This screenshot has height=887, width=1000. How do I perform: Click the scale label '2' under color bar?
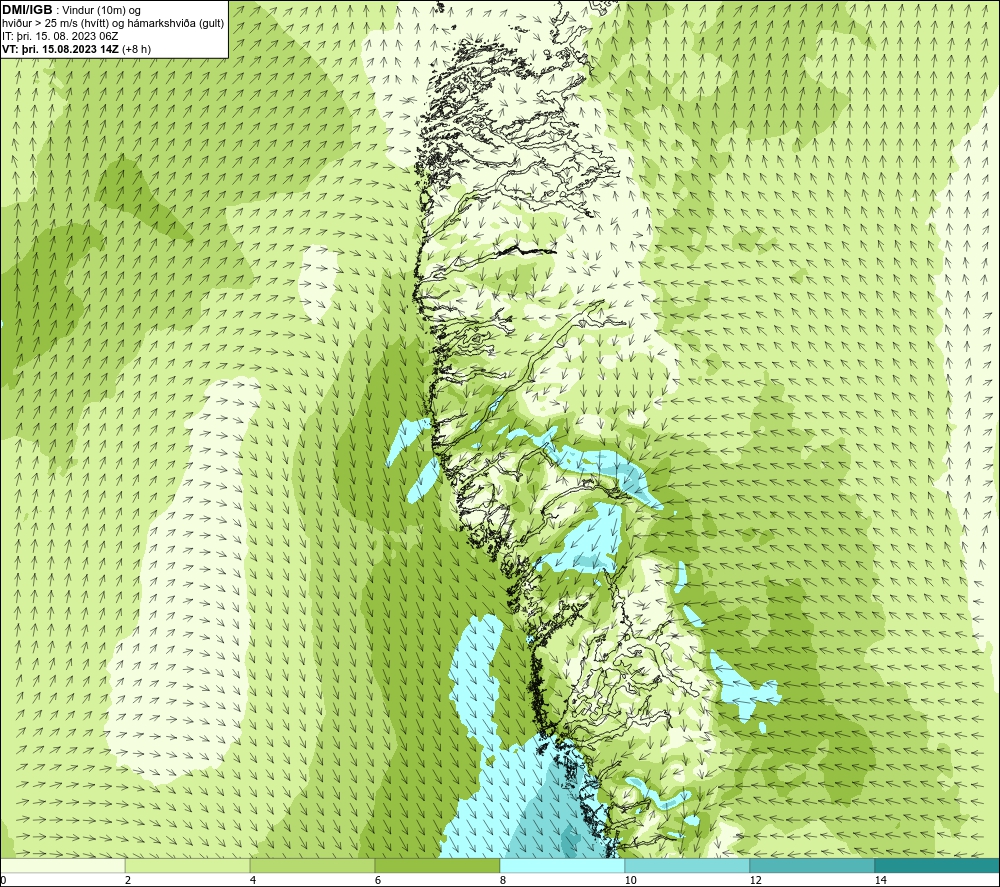pos(128,880)
